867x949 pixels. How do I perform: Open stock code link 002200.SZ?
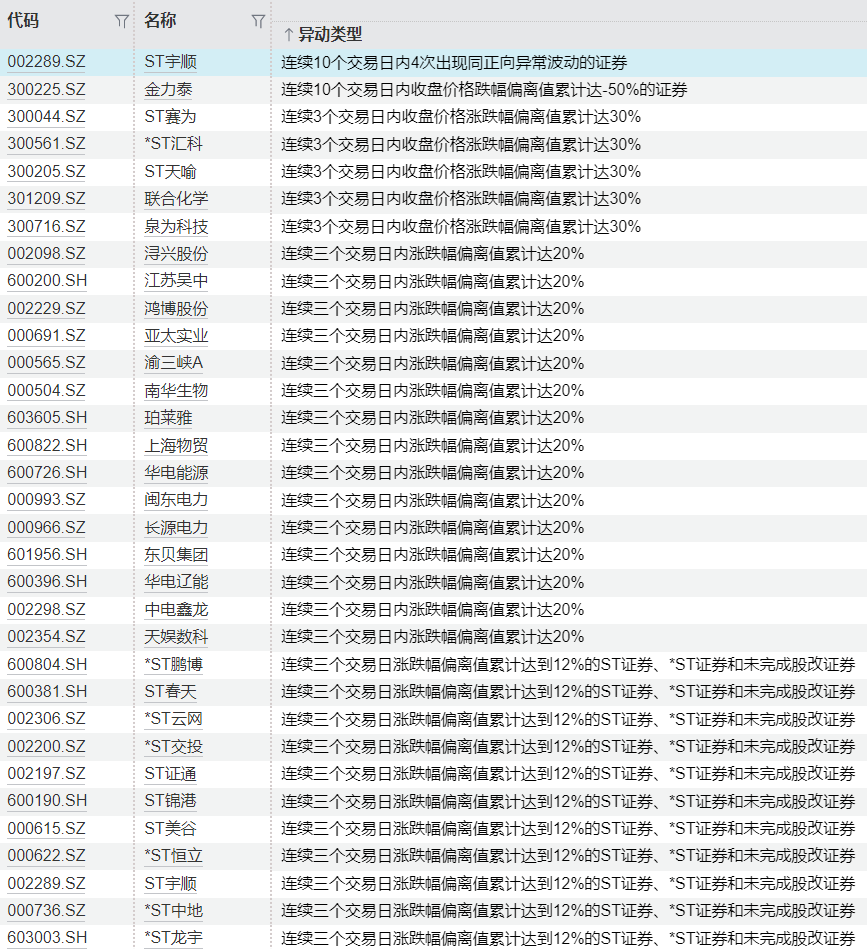coord(47,746)
